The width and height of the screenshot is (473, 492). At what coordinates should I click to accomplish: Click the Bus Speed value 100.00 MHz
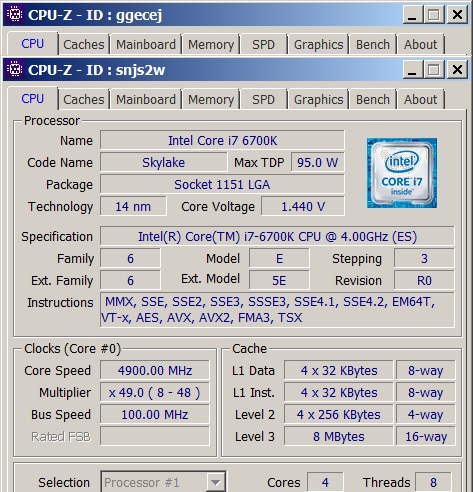pyautogui.click(x=155, y=414)
